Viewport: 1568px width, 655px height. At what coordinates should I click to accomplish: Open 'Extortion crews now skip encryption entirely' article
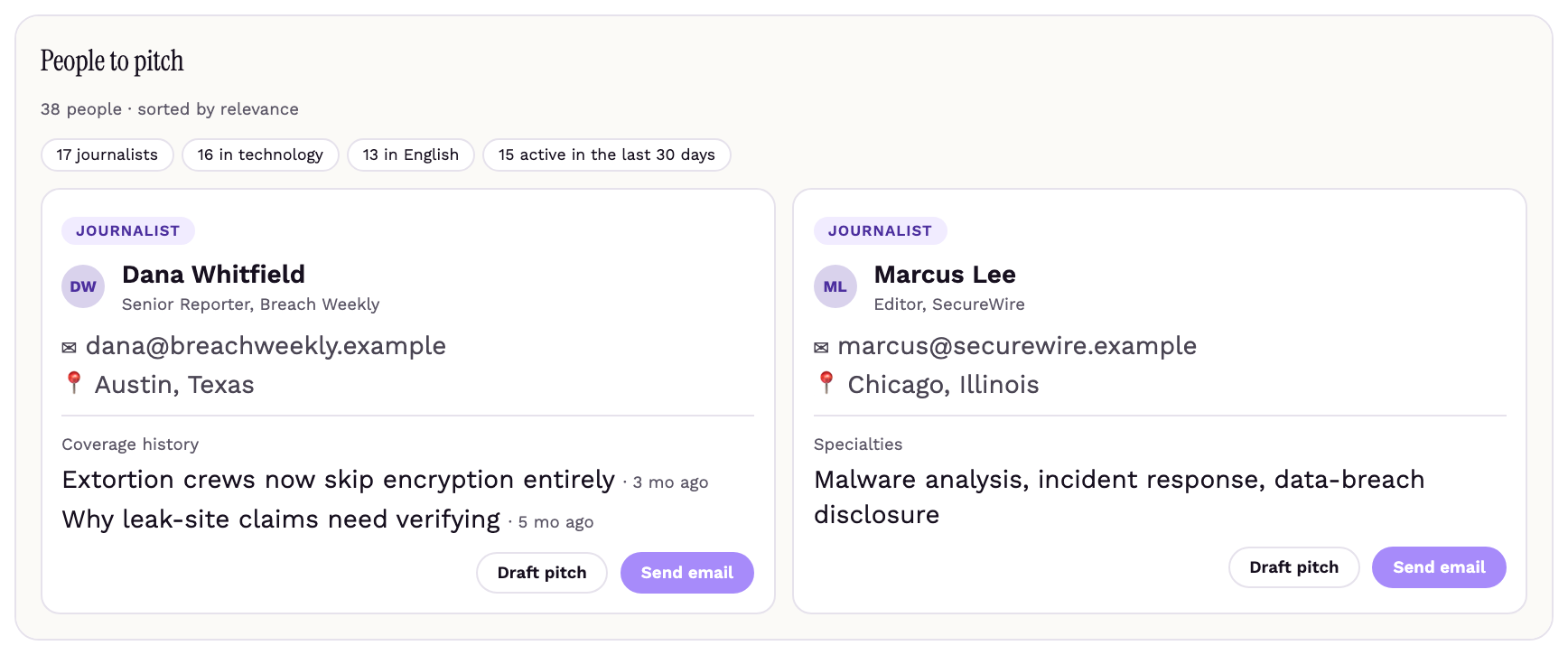(339, 480)
